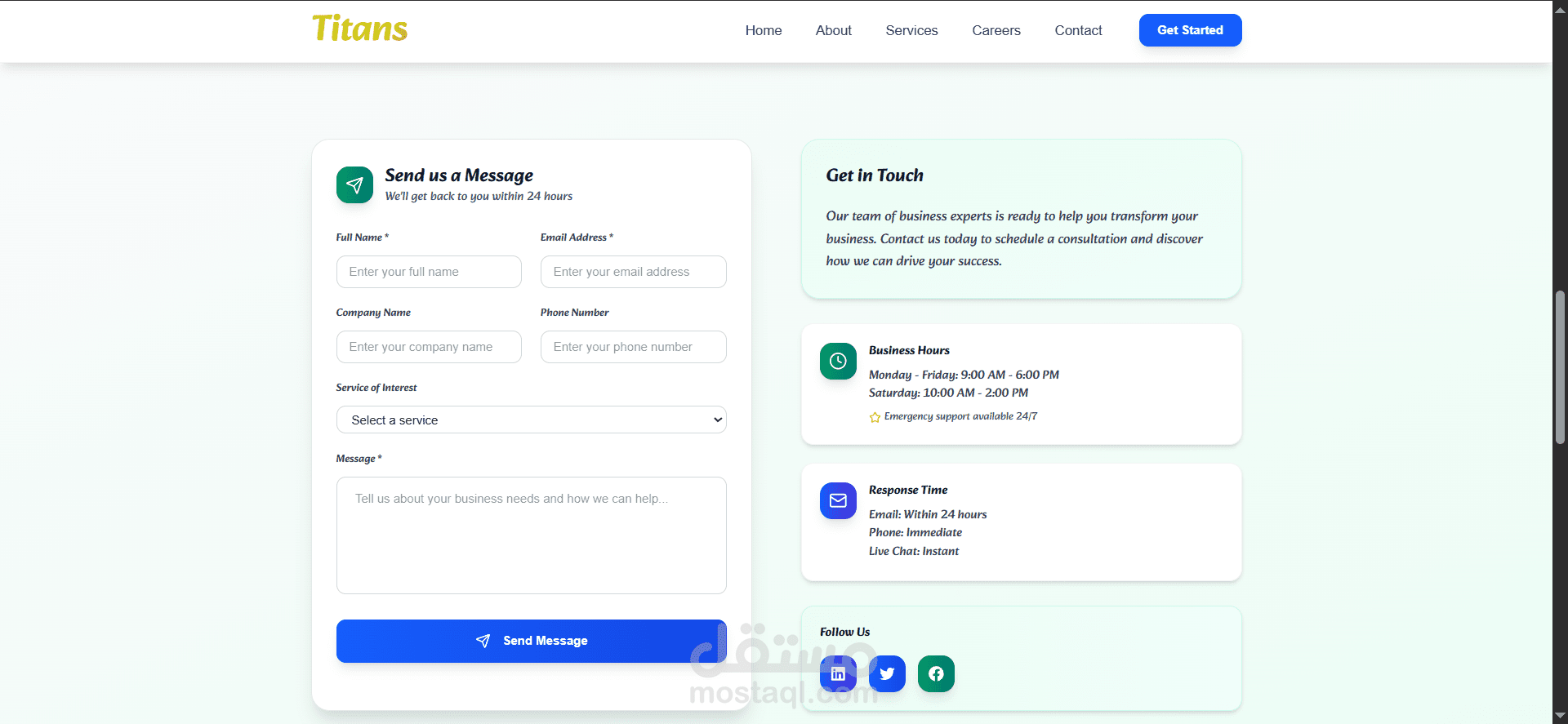This screenshot has width=1568, height=724.
Task: Click 'We'll get back to you within 24 hours' subtitle
Action: coord(479,196)
